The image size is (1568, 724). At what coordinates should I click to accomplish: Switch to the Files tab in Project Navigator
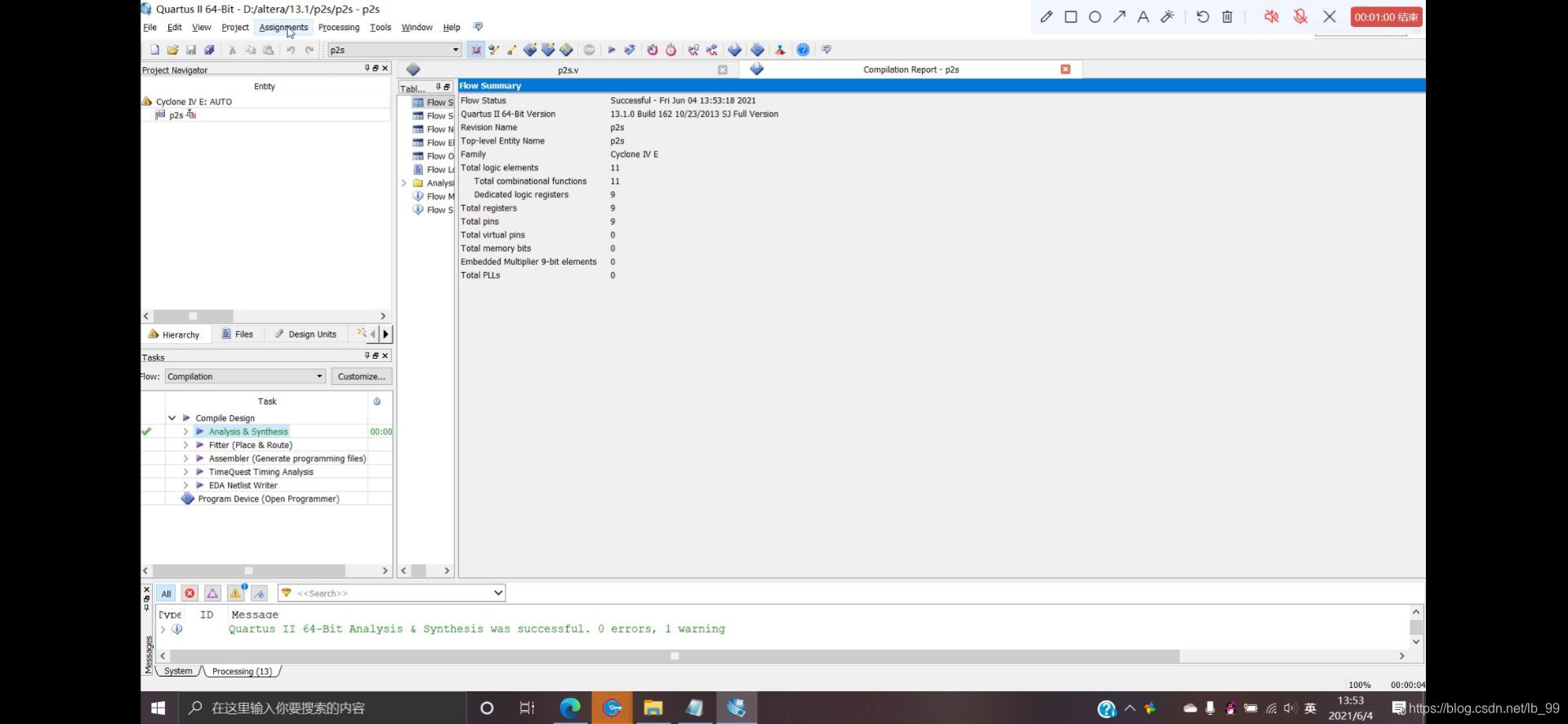point(238,334)
